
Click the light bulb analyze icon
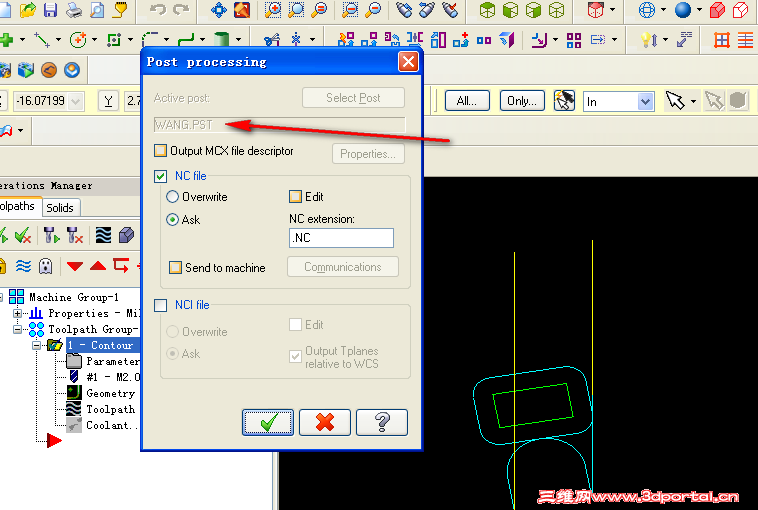[649, 40]
